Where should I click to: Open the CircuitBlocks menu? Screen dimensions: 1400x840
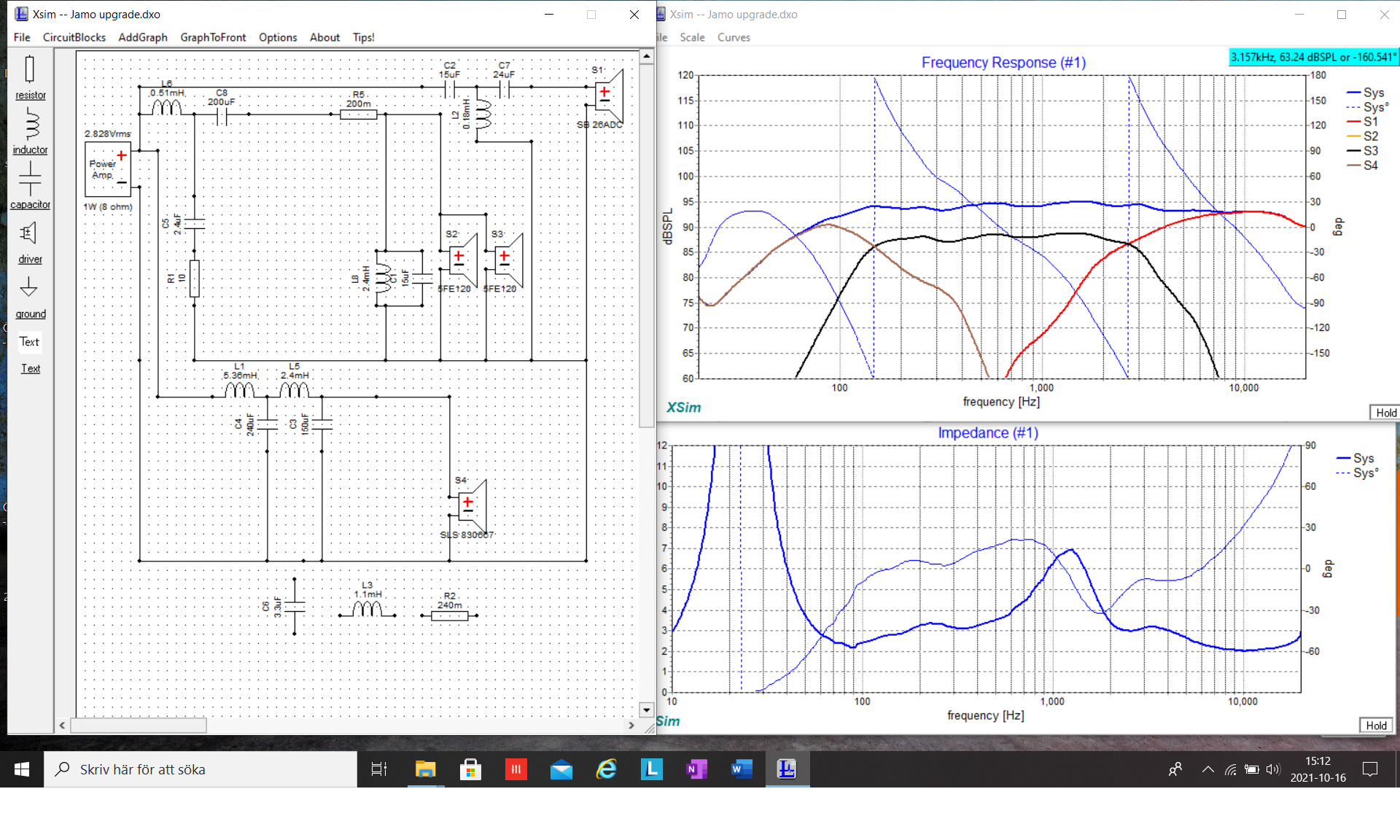tap(74, 37)
